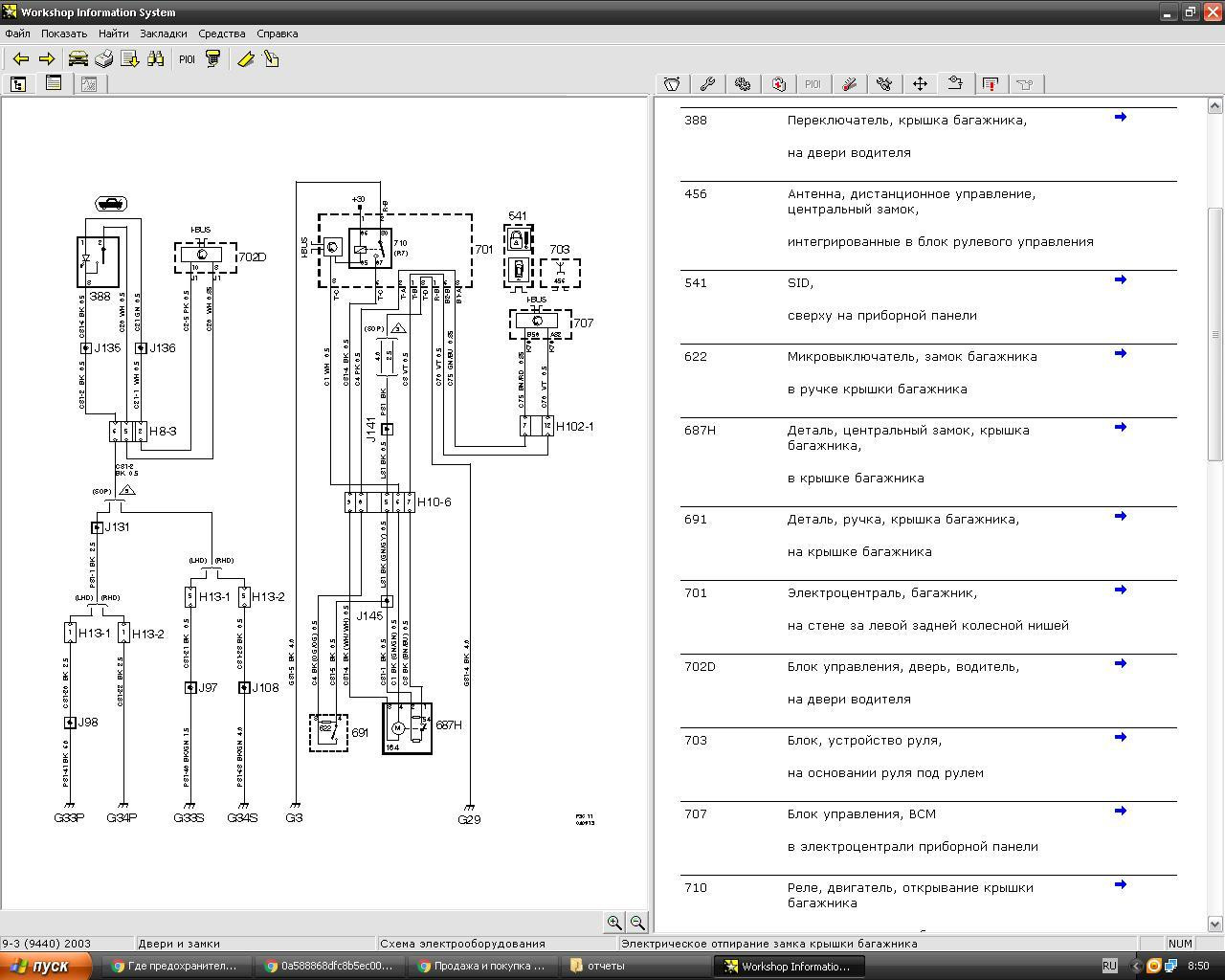Open the Windows пуск start button
Screen dimensions: 1225x980
tap(44, 966)
